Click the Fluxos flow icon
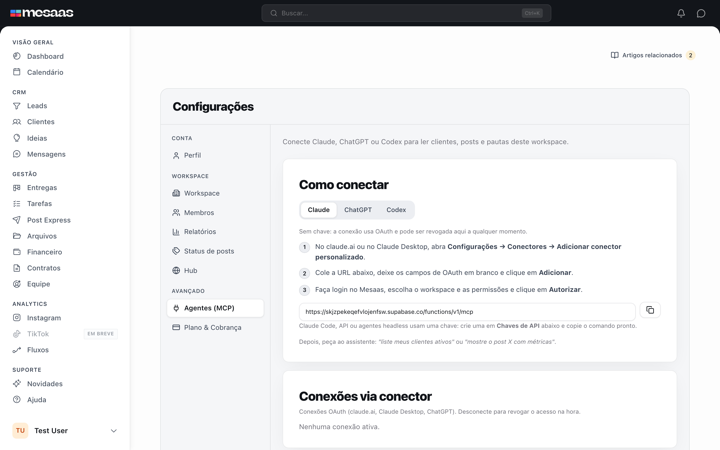This screenshot has width=720, height=450. (x=17, y=350)
